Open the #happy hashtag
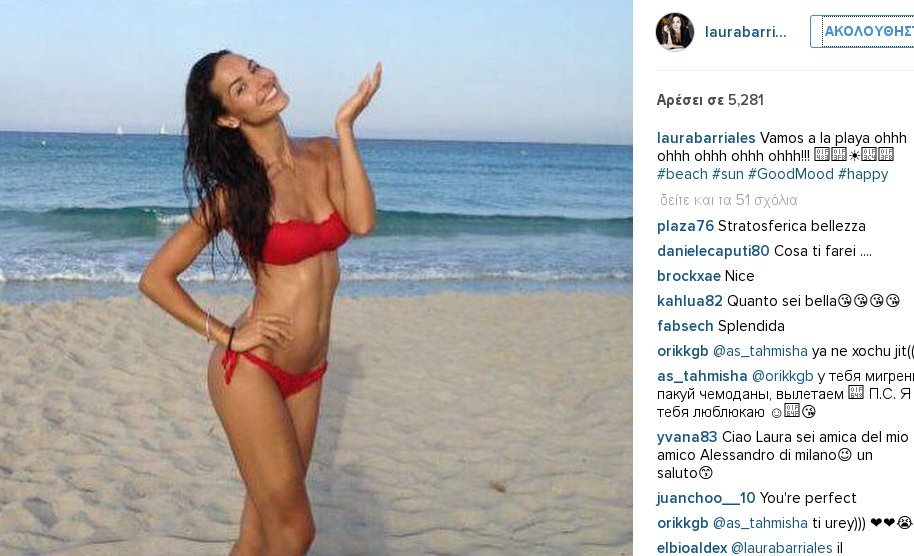Viewport: 914px width, 556px height. click(863, 174)
